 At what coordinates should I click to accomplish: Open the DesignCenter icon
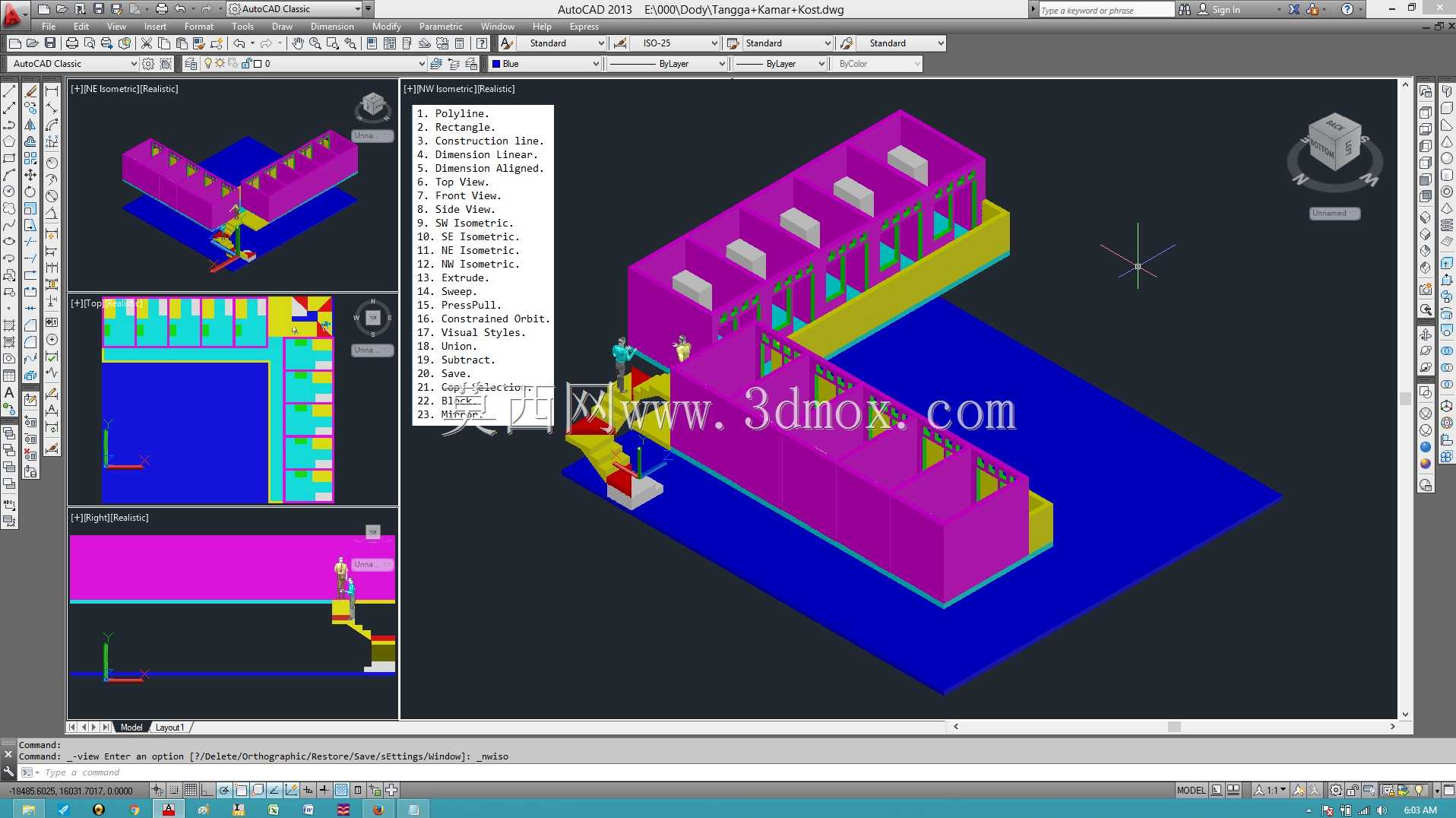(x=389, y=43)
